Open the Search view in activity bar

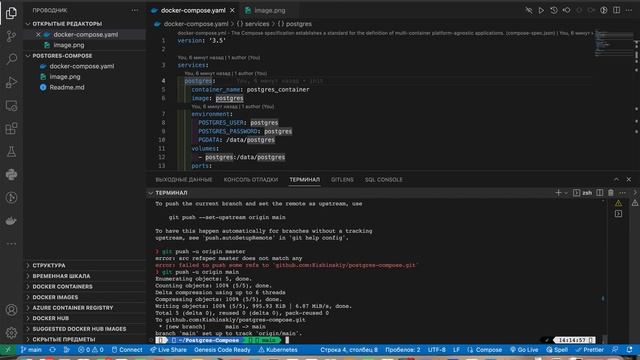point(11,59)
